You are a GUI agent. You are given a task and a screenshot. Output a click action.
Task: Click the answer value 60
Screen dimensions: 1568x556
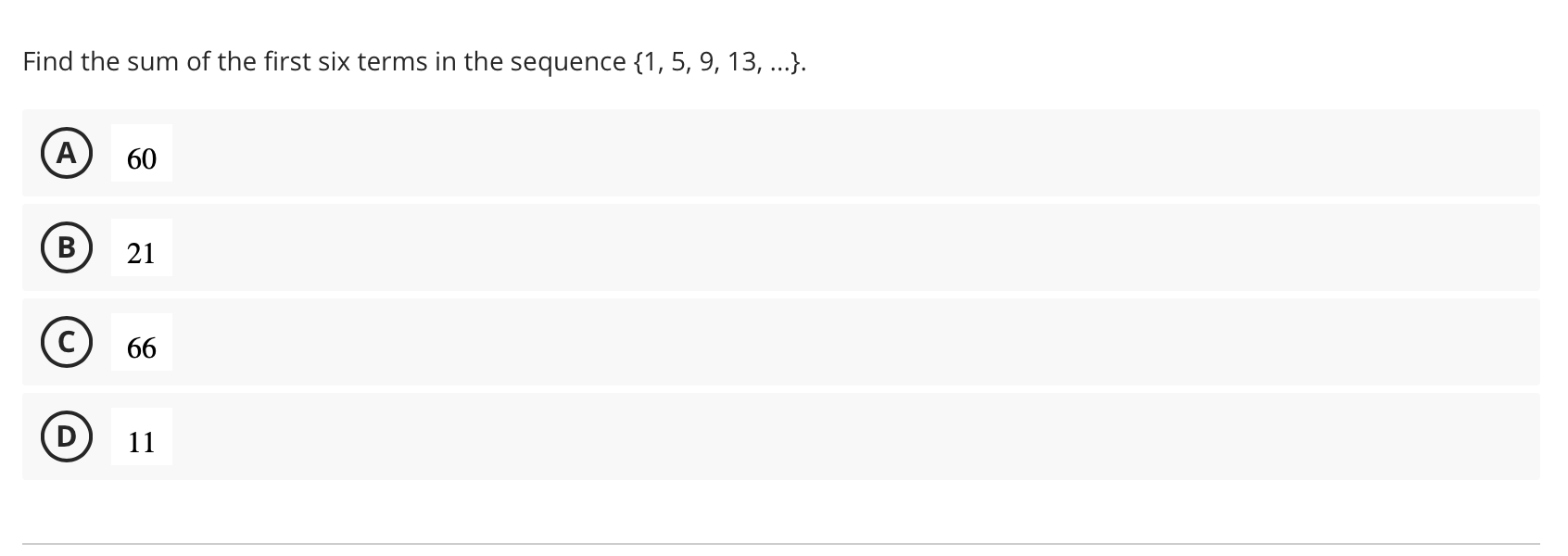click(x=141, y=158)
